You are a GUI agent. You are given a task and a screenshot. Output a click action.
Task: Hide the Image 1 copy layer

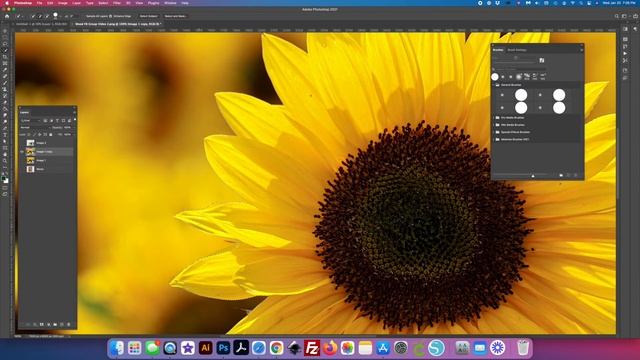[22, 152]
